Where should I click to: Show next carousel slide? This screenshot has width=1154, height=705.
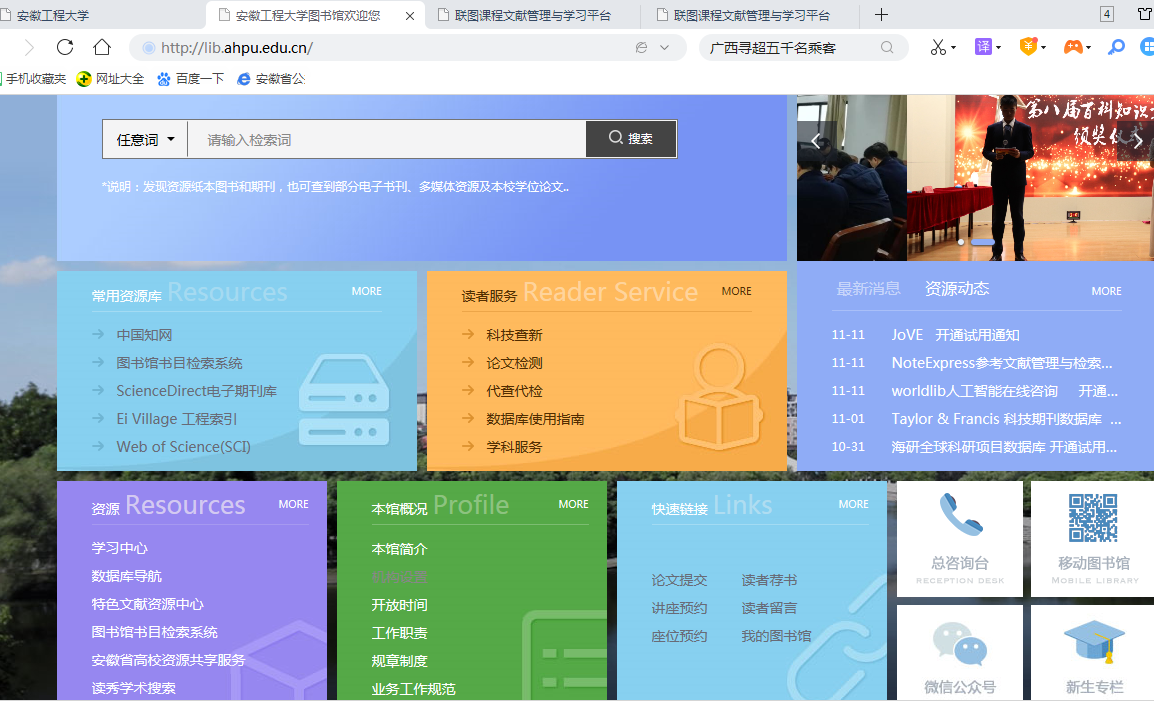[x=1137, y=140]
